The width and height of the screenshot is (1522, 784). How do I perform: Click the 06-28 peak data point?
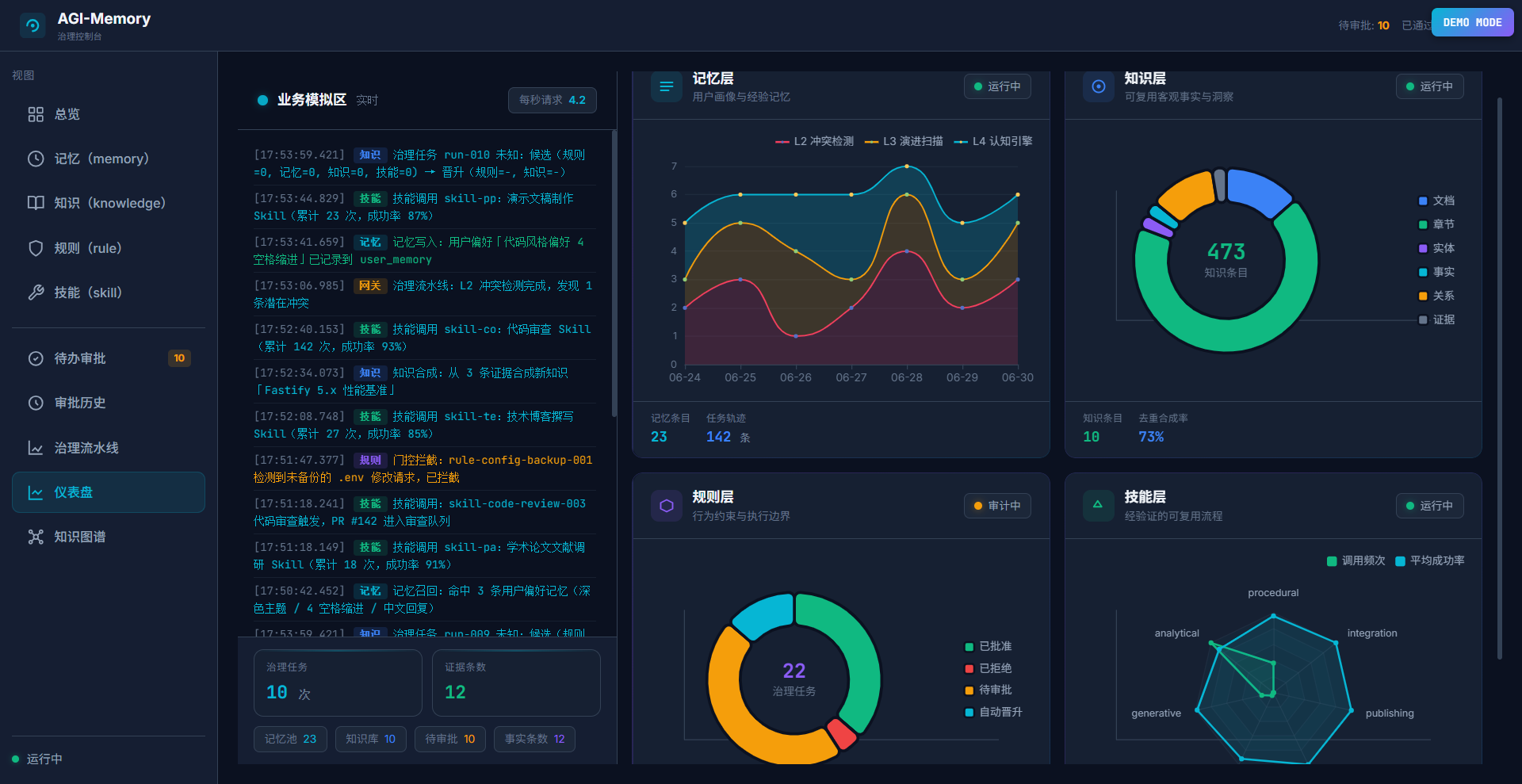pyautogui.click(x=907, y=166)
